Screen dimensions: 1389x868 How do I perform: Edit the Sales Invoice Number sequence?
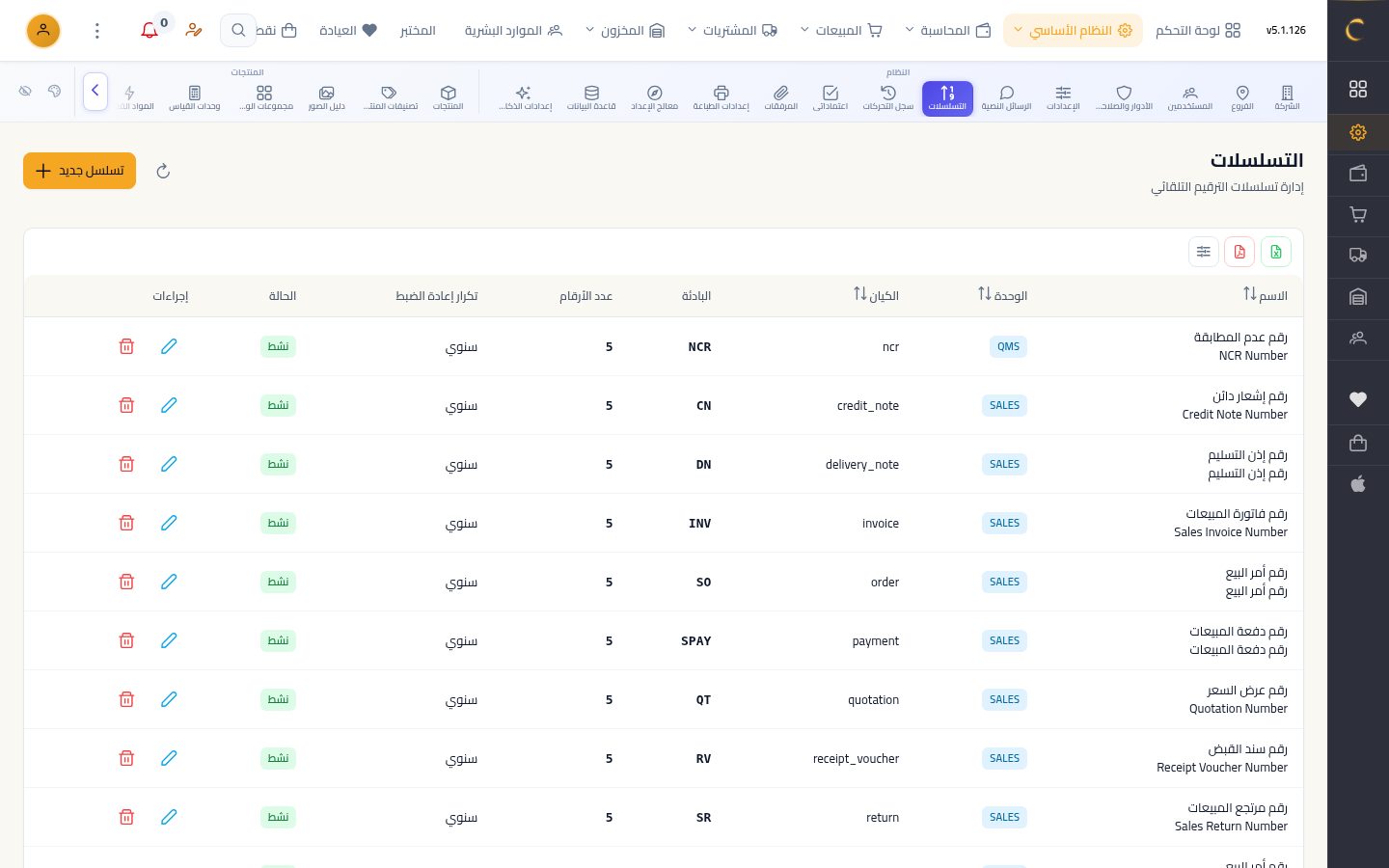(169, 523)
